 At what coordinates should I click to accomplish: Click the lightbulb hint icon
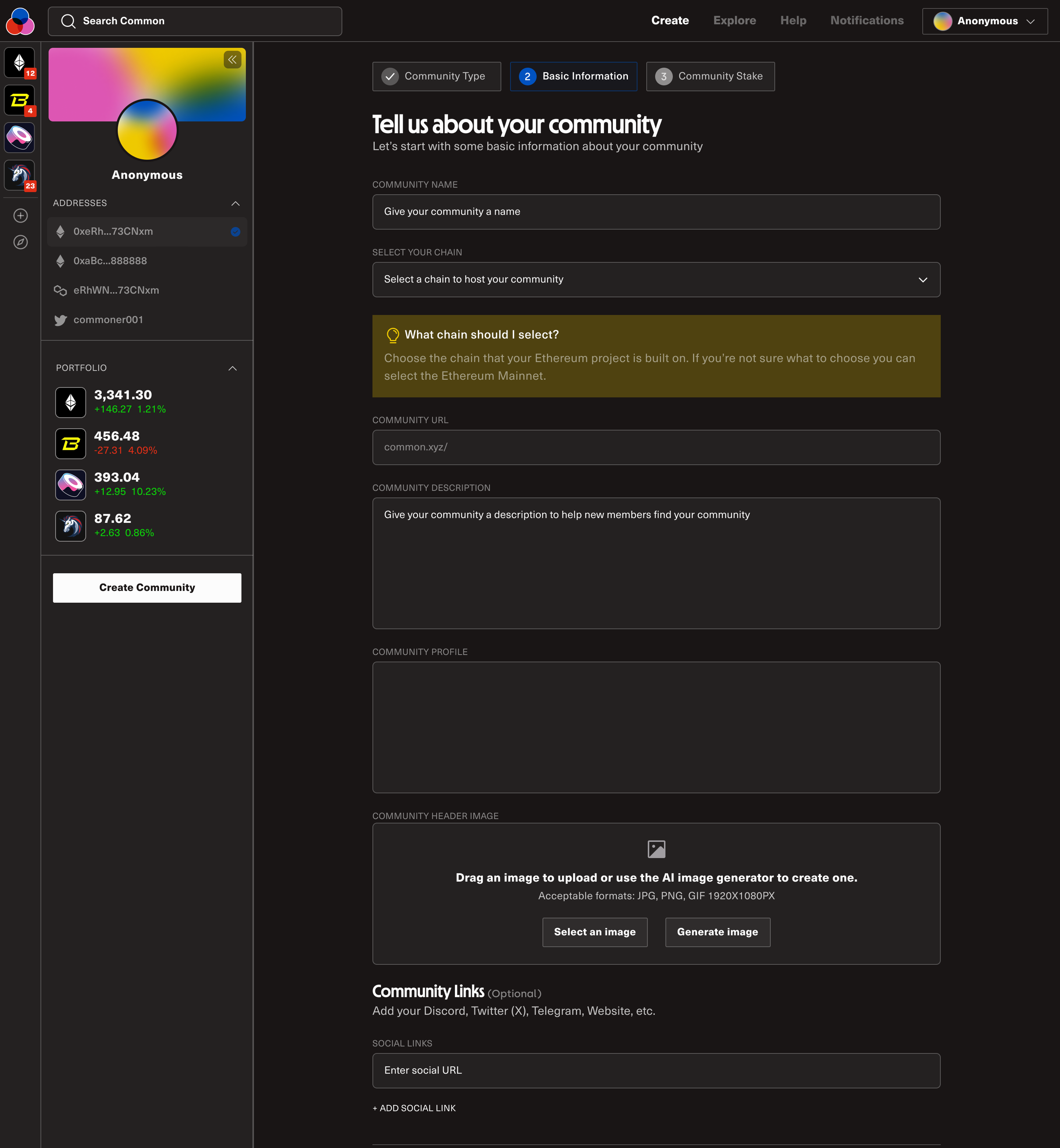[393, 335]
